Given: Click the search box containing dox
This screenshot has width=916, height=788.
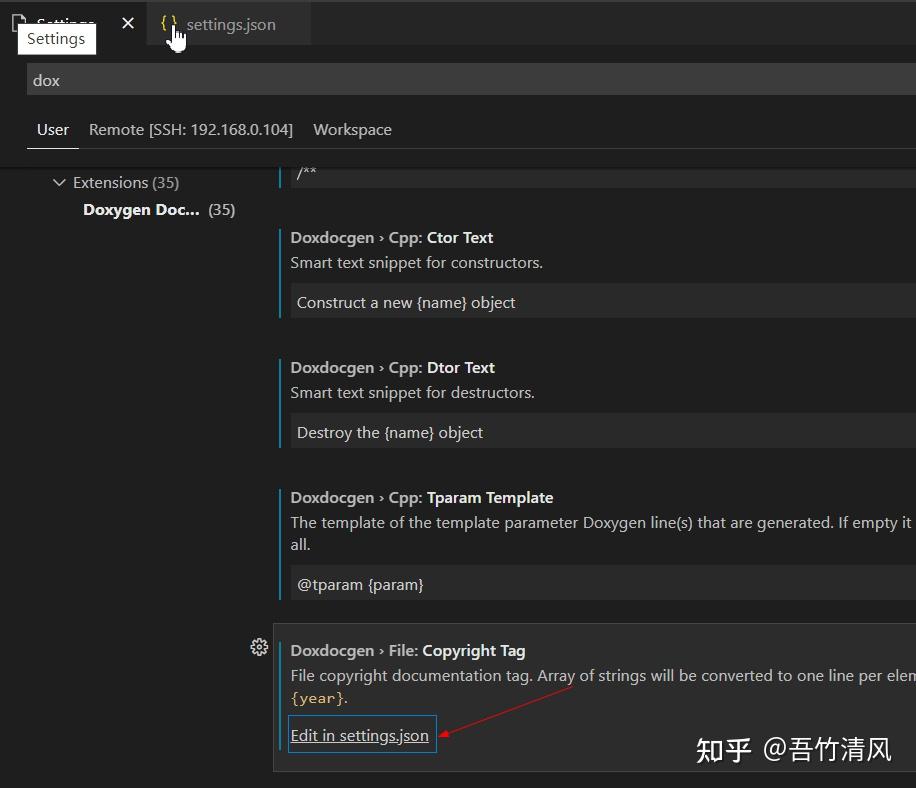Looking at the screenshot, I should (x=460, y=79).
